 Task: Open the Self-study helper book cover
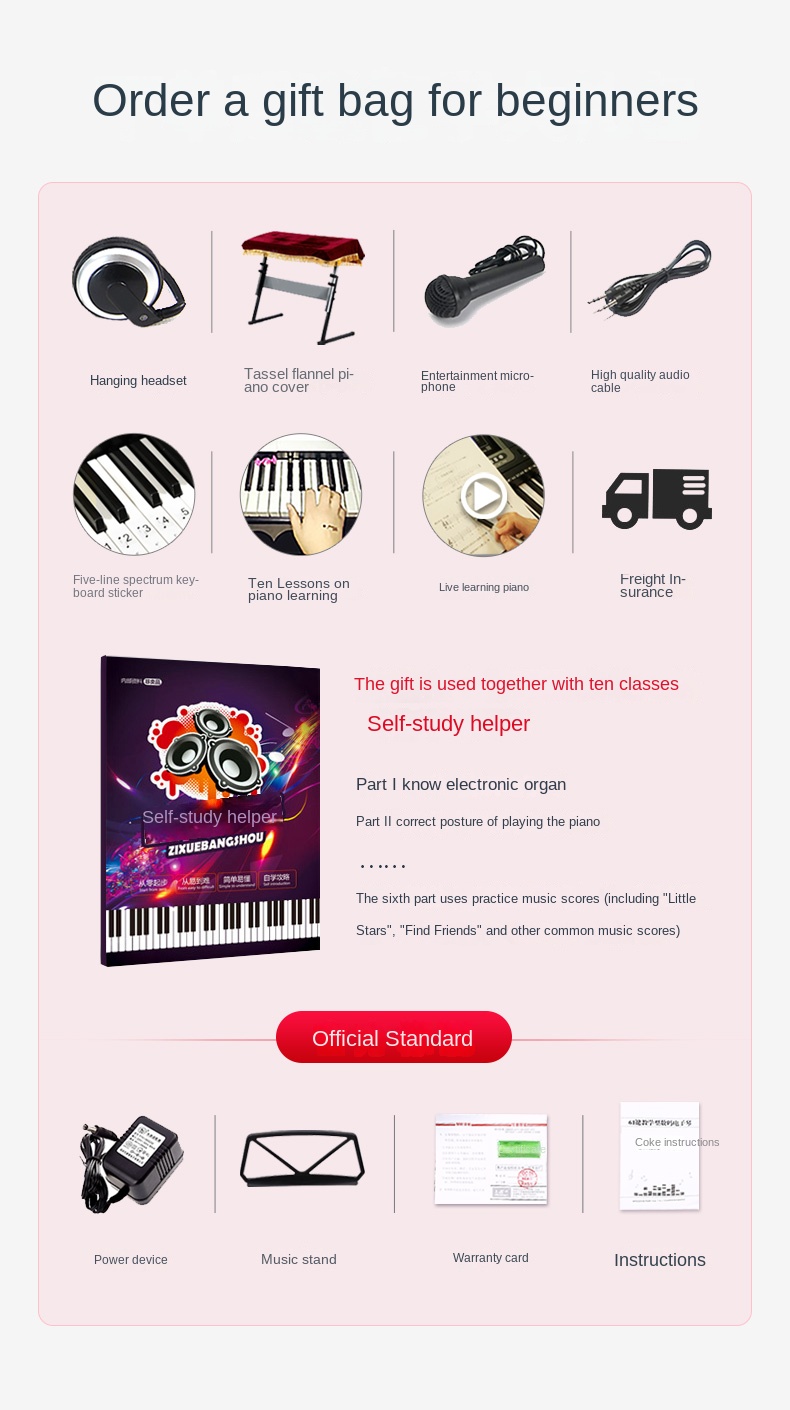tap(210, 811)
